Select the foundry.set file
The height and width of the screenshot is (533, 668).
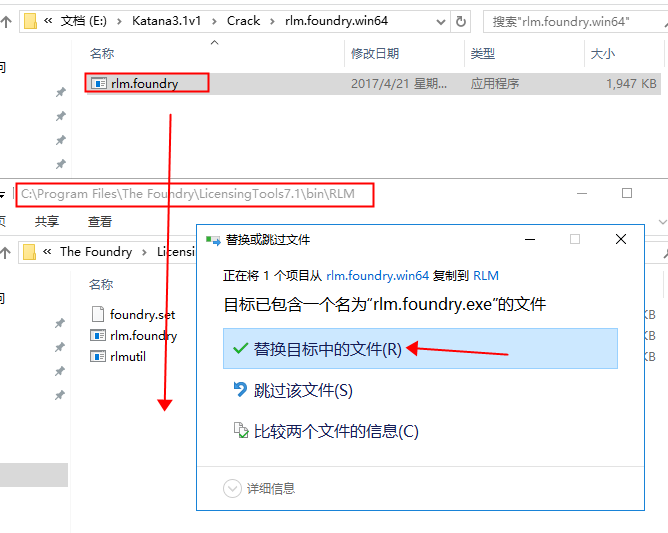coord(133,314)
